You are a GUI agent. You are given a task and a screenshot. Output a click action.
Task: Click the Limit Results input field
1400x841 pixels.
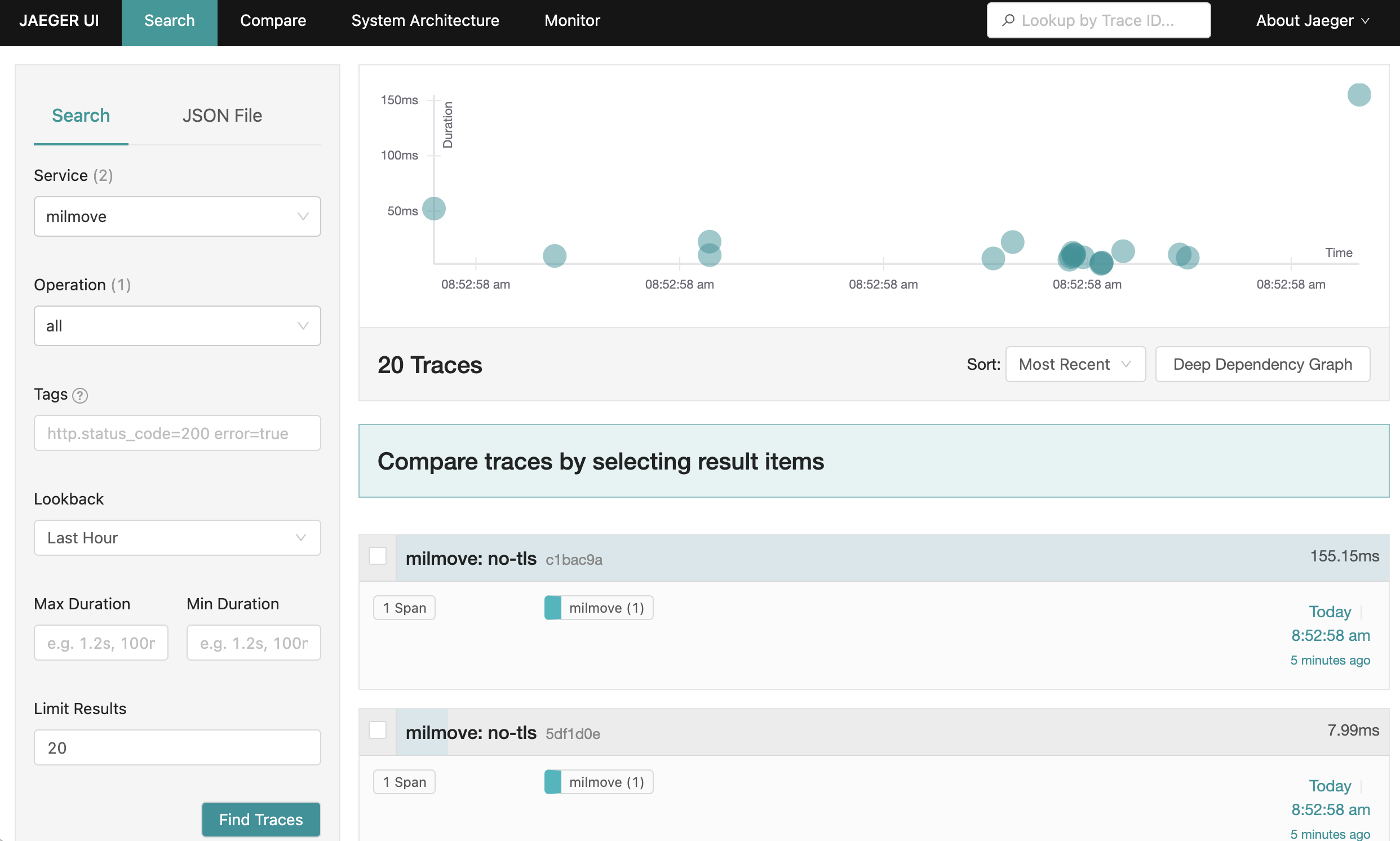pyautogui.click(x=178, y=747)
